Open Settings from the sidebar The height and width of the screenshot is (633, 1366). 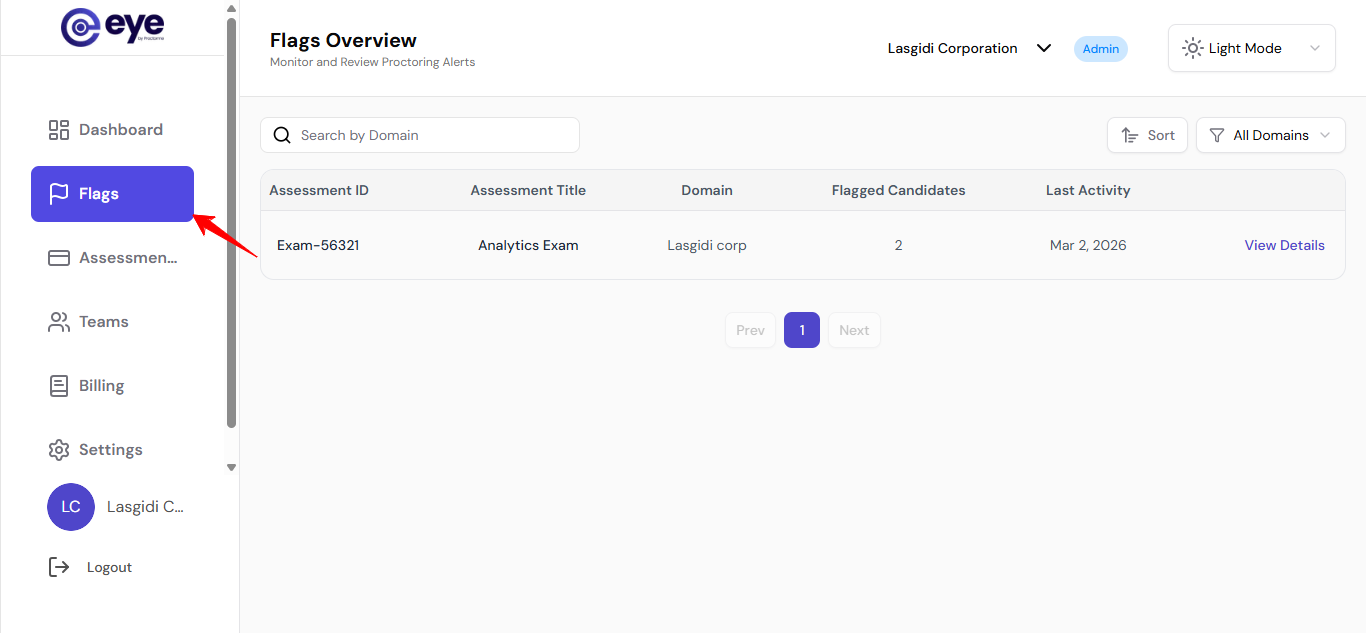(112, 450)
